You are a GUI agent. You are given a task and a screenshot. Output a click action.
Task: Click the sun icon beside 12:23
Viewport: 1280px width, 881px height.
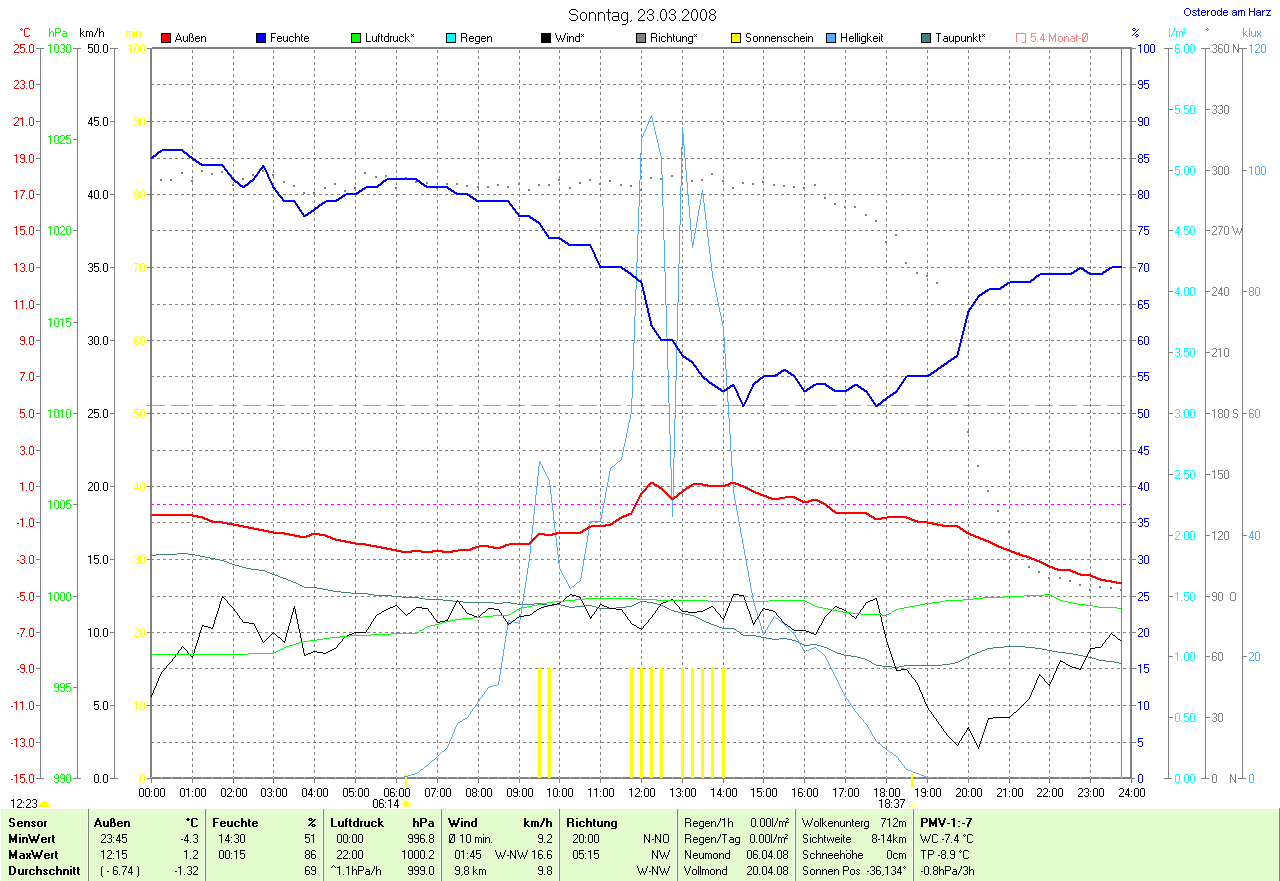tap(45, 804)
